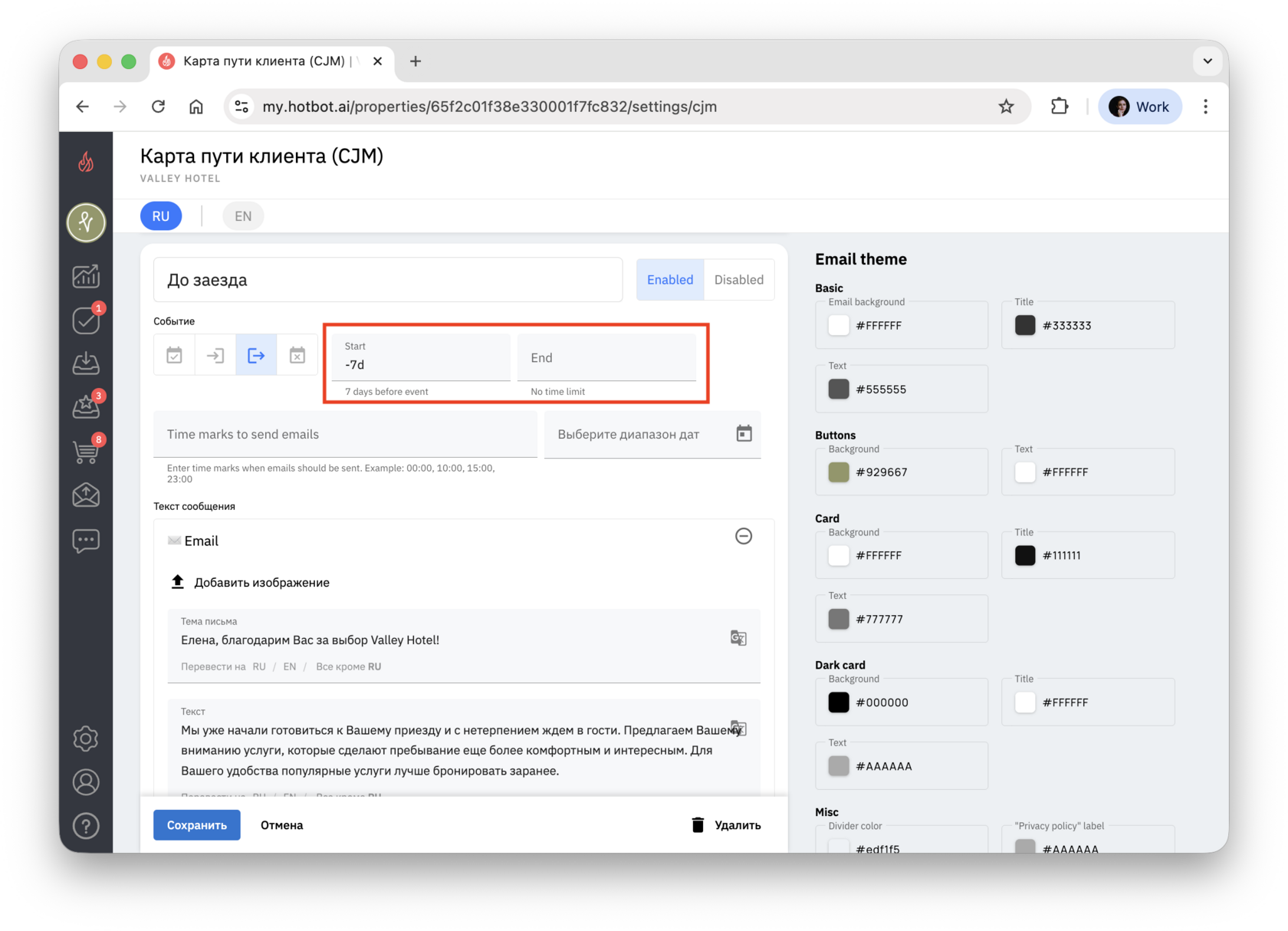This screenshot has height=931, width=1288.
Task: Open the browser tab search dropdown arrow
Action: (x=1207, y=61)
